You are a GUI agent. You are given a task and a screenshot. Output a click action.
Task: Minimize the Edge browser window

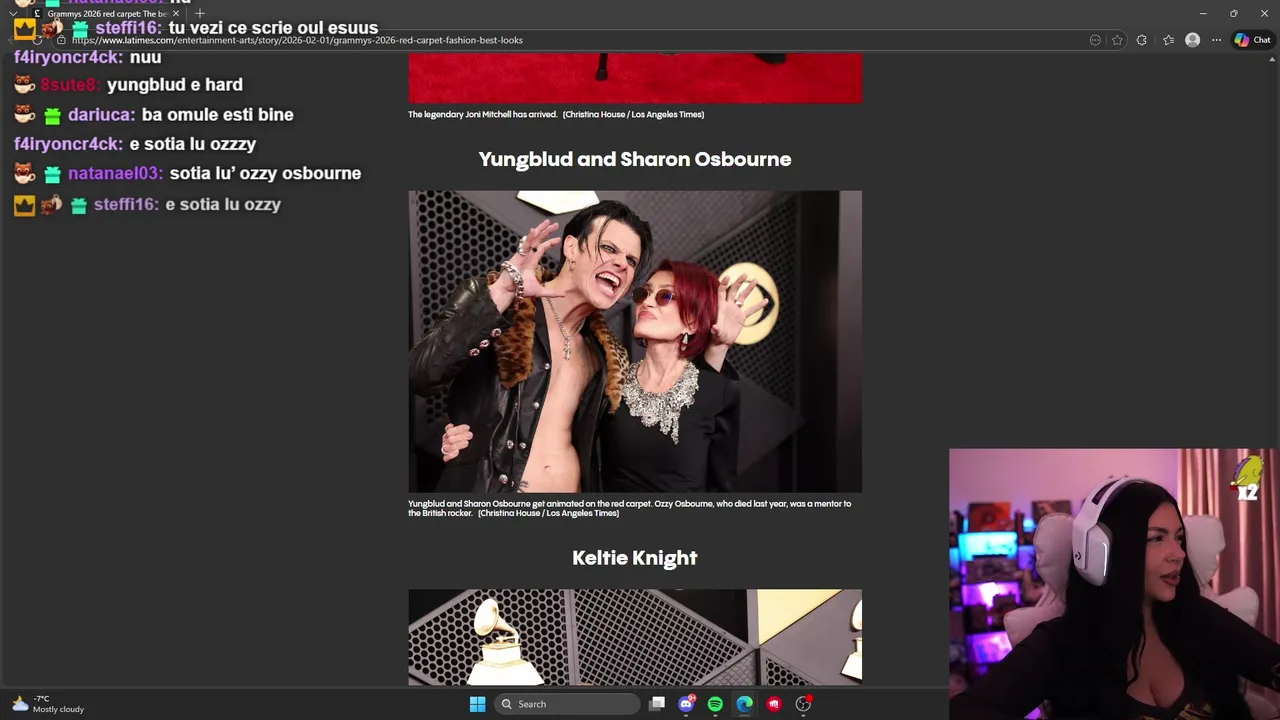1203,14
